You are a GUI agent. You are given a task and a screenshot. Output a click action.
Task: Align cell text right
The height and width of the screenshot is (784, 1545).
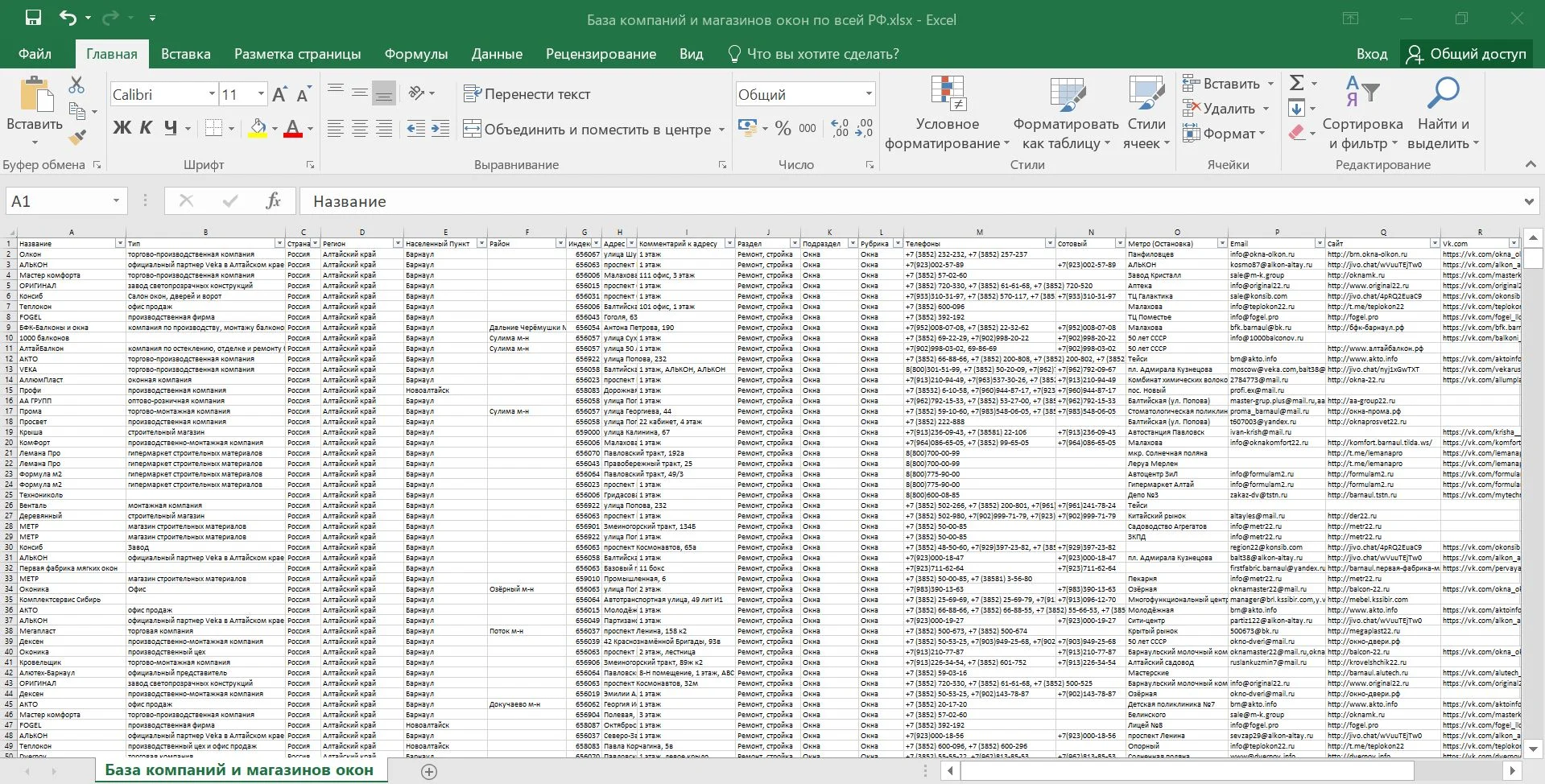[x=384, y=128]
